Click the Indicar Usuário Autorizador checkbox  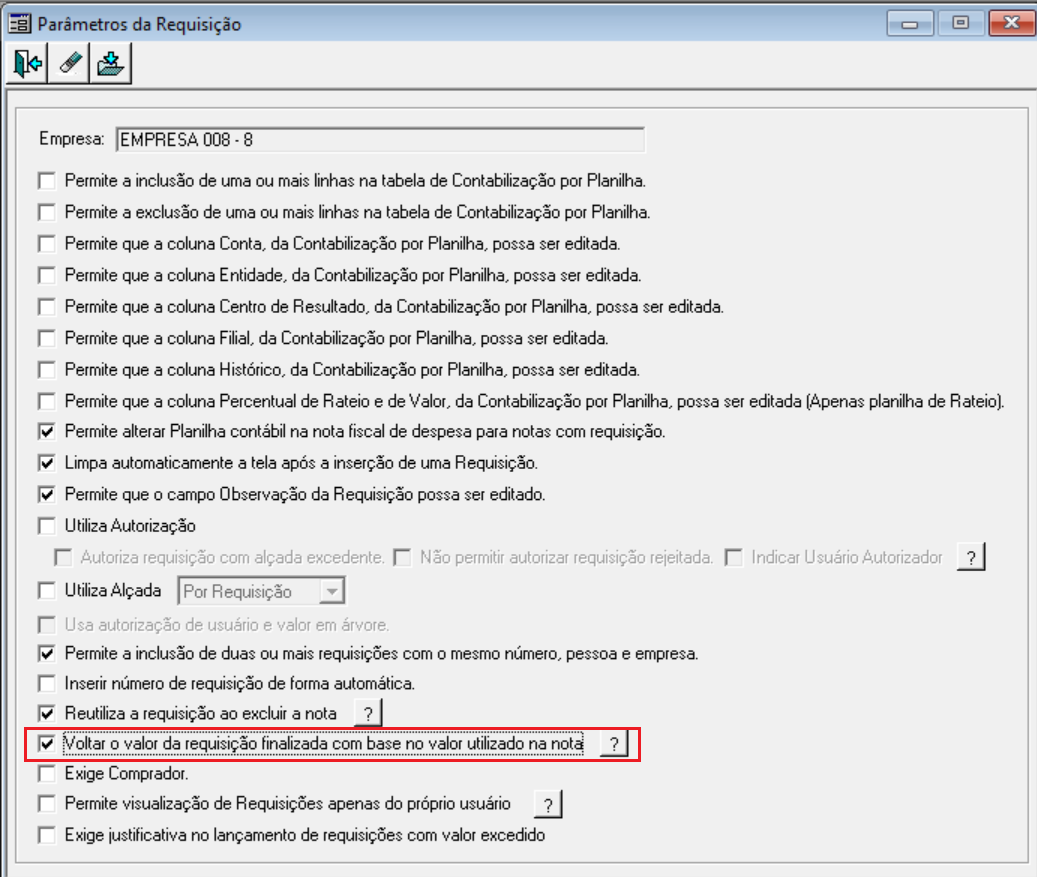coord(733,558)
